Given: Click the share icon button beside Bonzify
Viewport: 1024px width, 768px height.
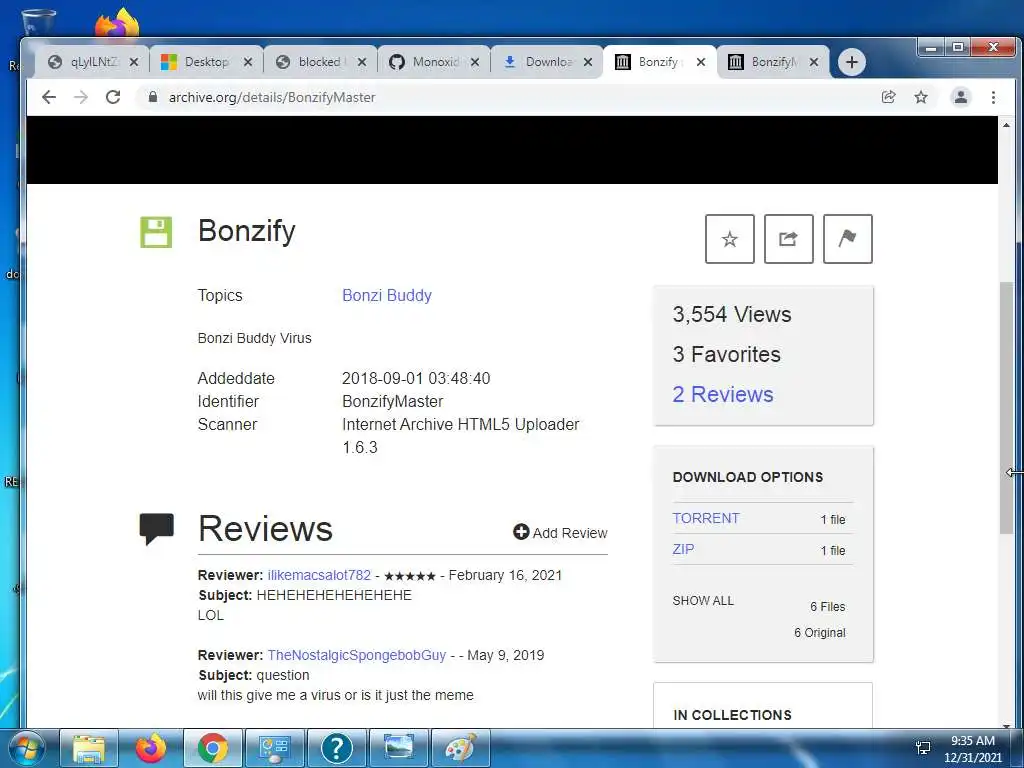Looking at the screenshot, I should pyautogui.click(x=788, y=239).
